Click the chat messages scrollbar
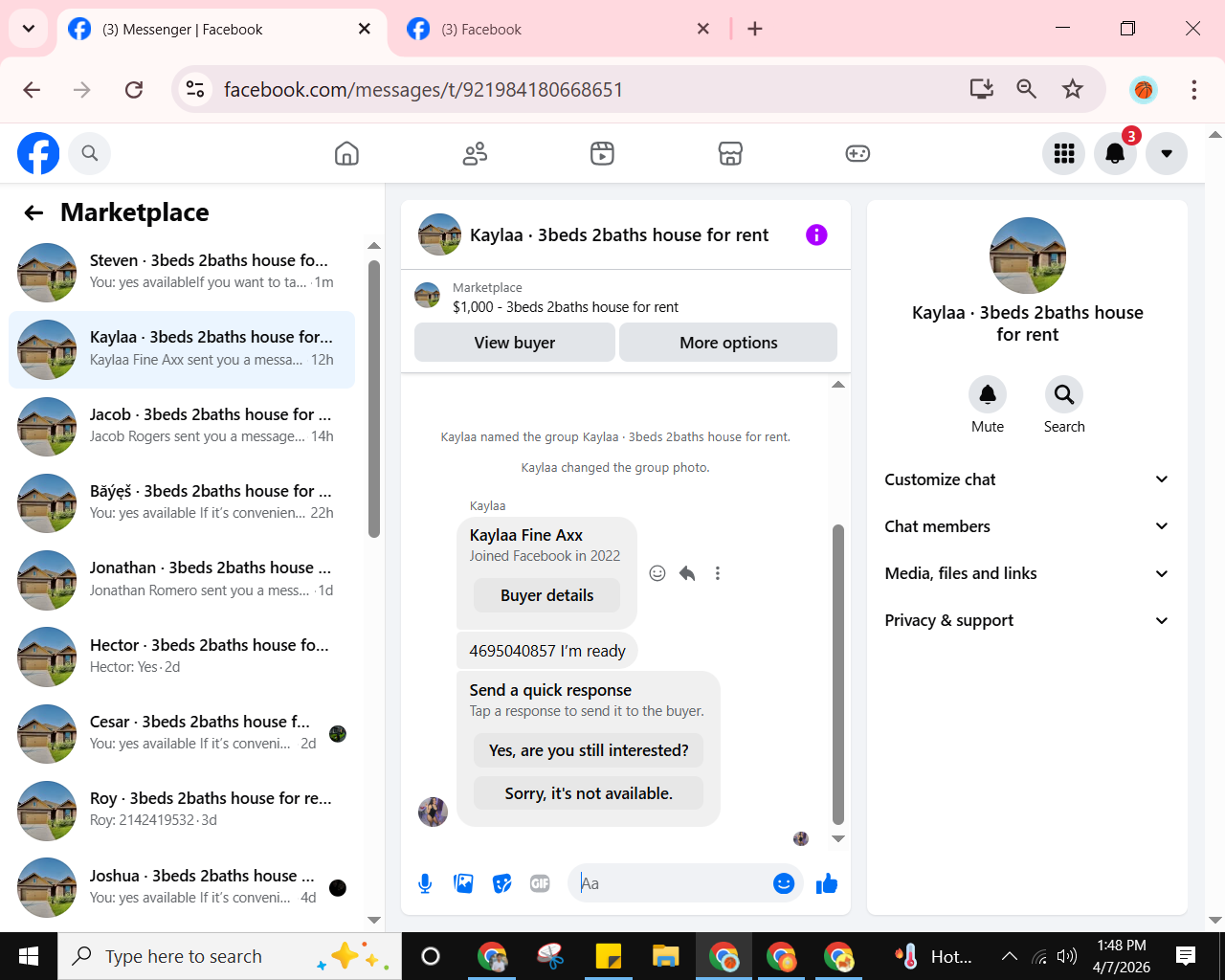The width and height of the screenshot is (1225, 980). [x=838, y=674]
